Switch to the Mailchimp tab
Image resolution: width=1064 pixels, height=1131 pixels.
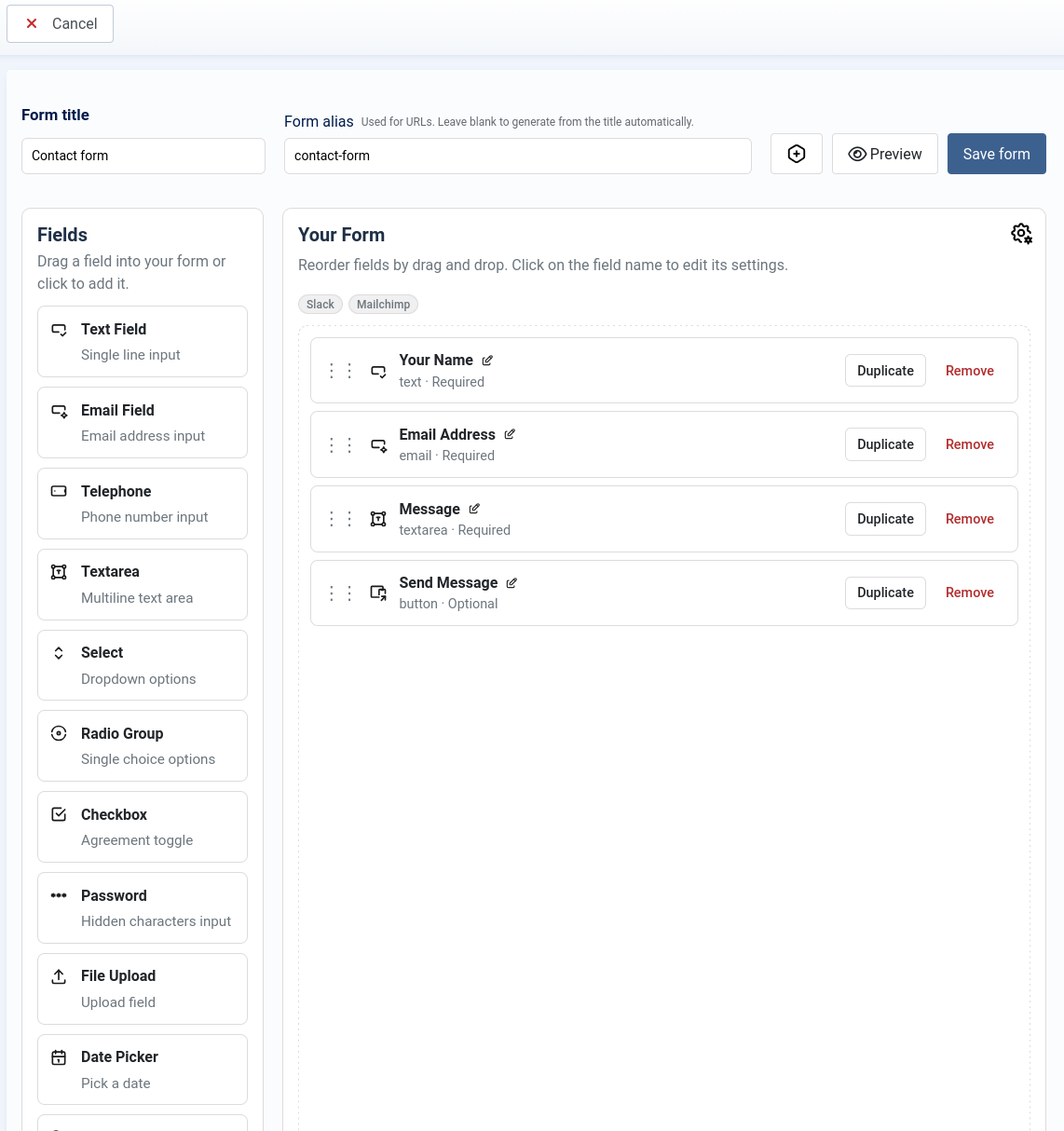click(x=383, y=304)
